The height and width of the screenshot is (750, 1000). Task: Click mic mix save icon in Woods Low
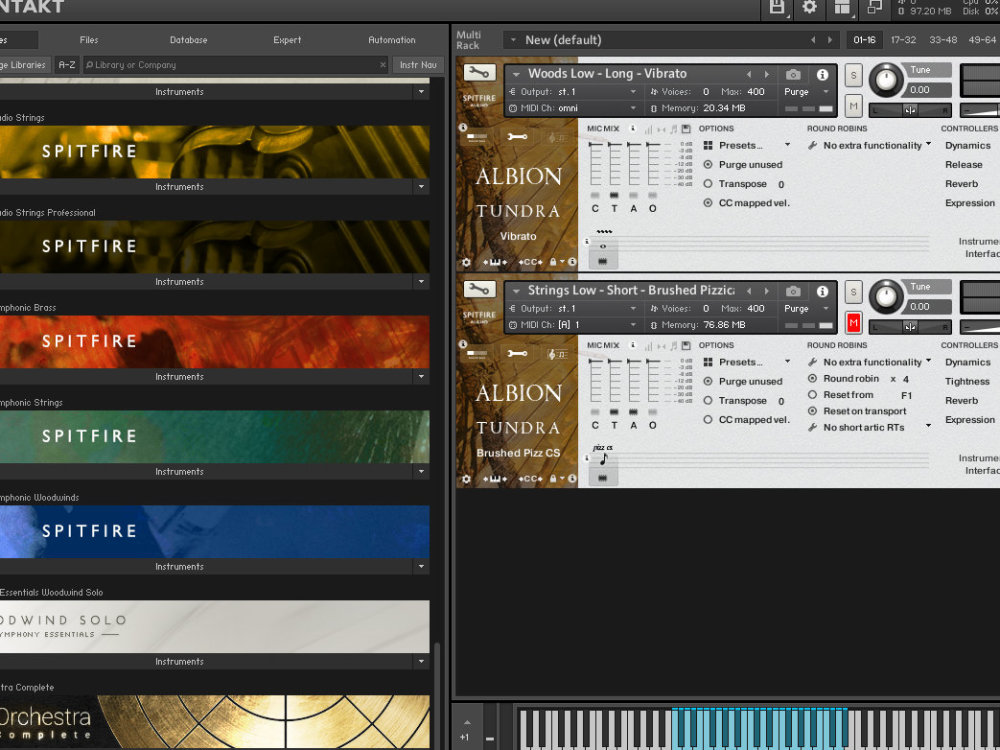tap(686, 129)
